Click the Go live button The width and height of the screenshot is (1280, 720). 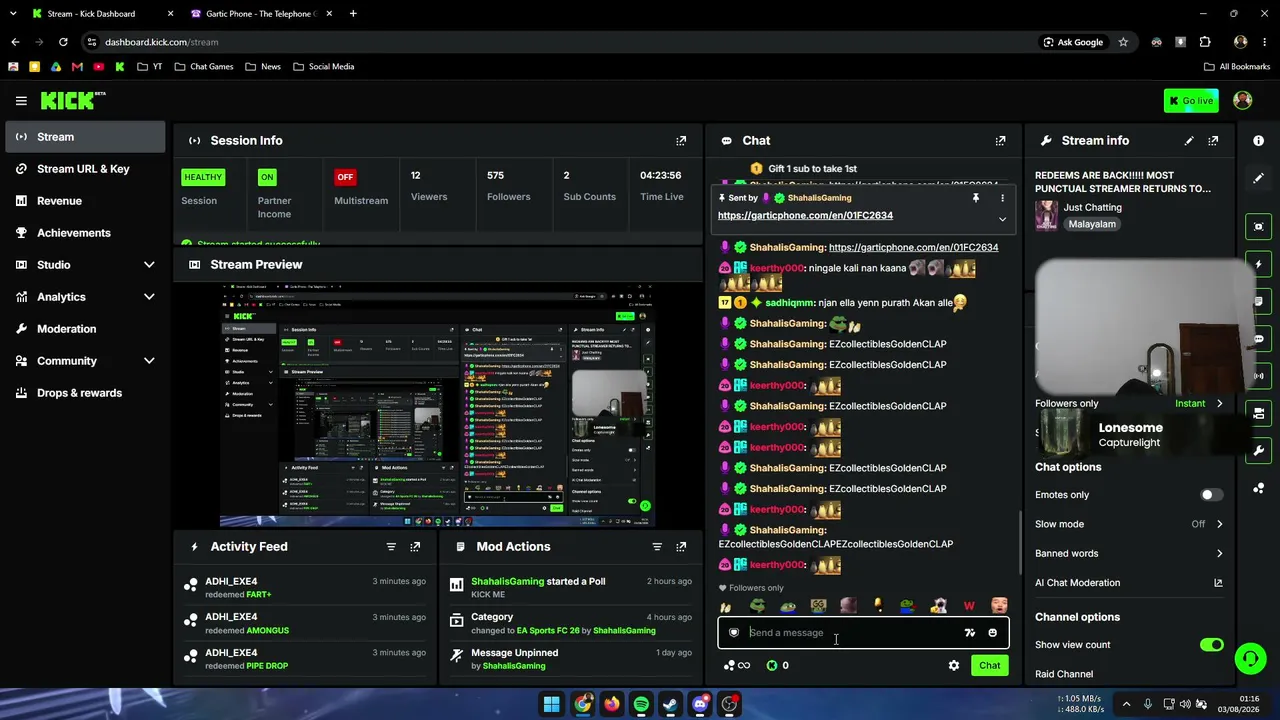coord(1191,101)
